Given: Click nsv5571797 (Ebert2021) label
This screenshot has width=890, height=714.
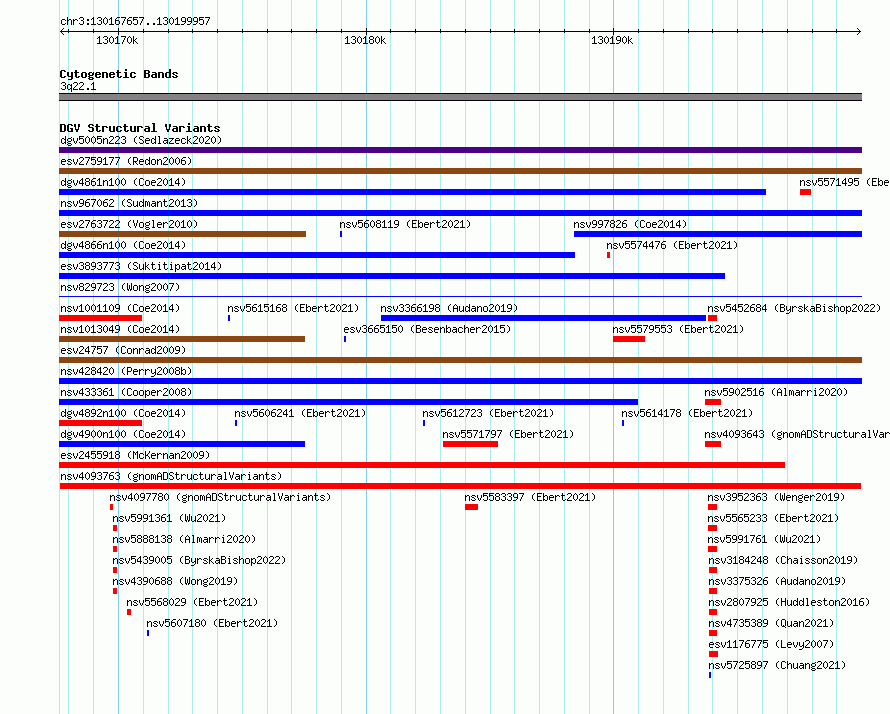Looking at the screenshot, I should [508, 434].
